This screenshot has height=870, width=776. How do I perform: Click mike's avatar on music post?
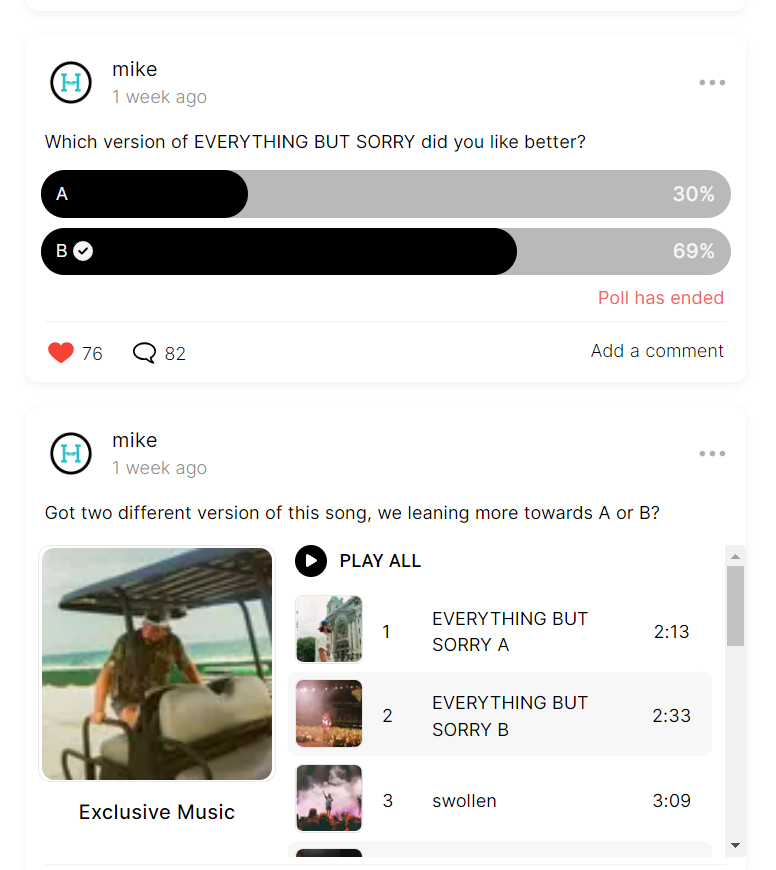coord(71,454)
